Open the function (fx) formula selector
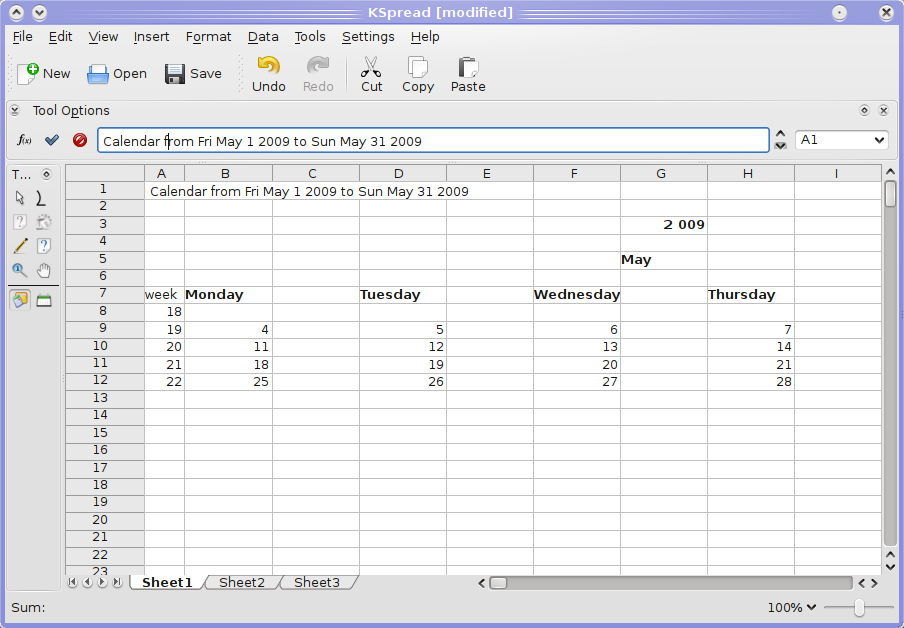Viewport: 904px width, 628px height. pyautogui.click(x=24, y=140)
